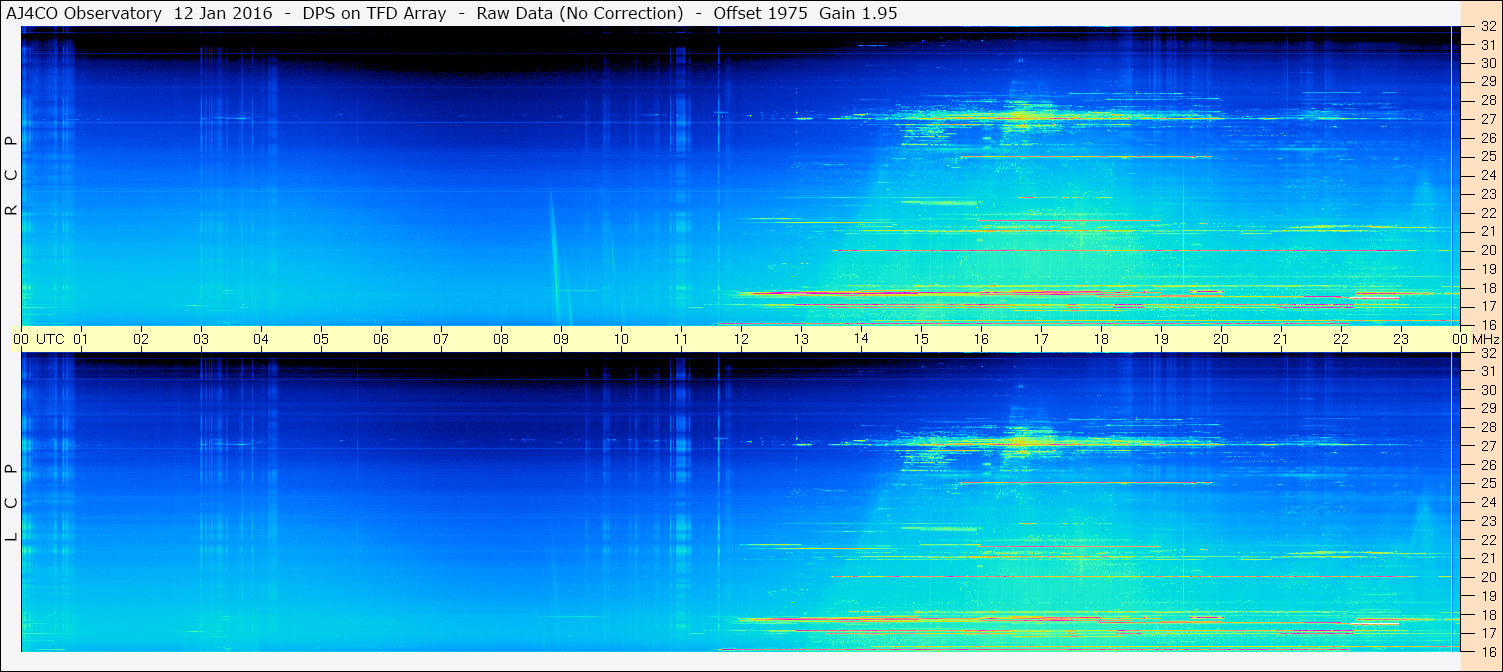This screenshot has width=1503, height=672.
Task: Click the 25 MHz tick of LCP panel
Action: (x=1487, y=483)
